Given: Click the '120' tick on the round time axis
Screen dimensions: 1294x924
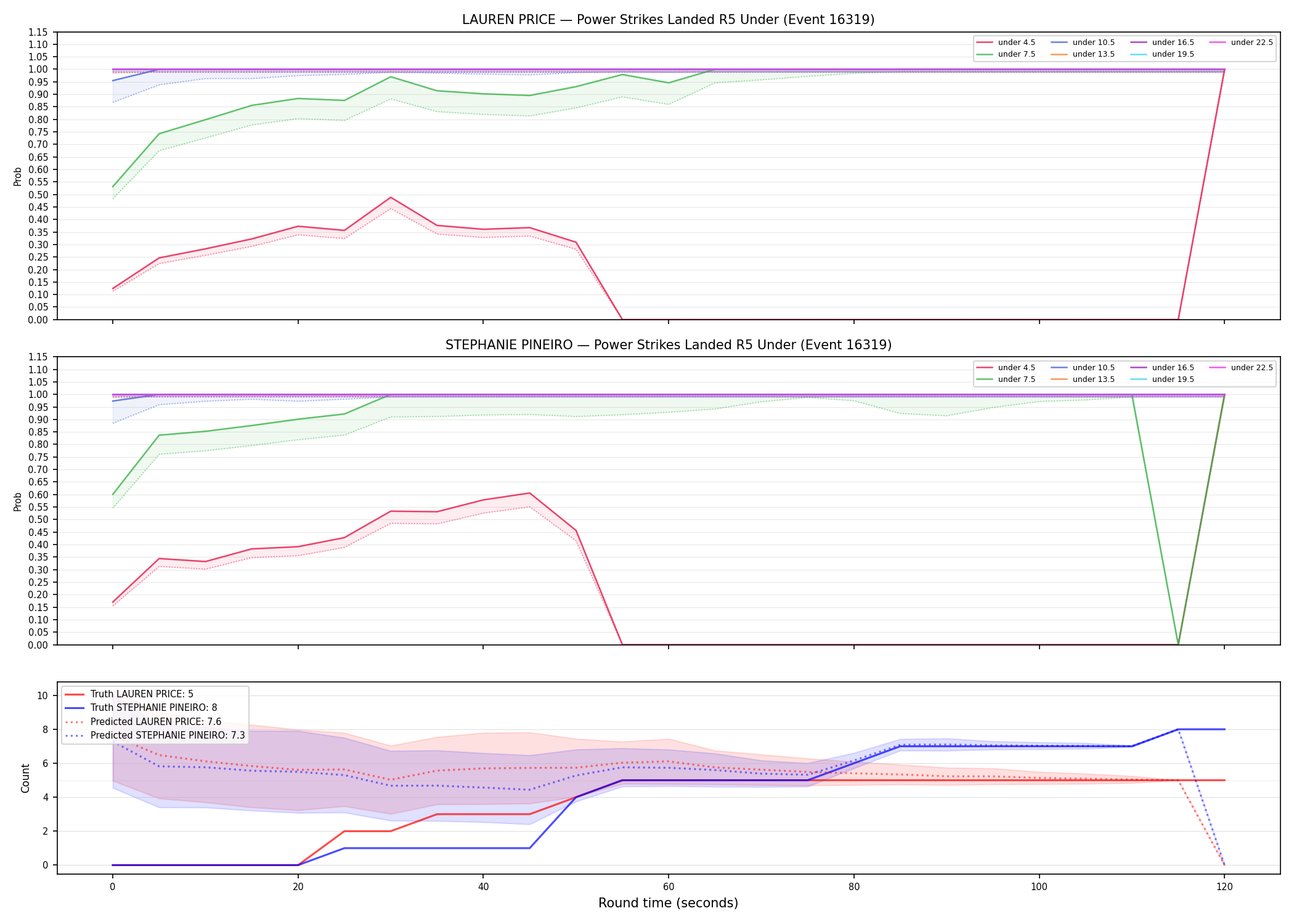Looking at the screenshot, I should (1224, 887).
